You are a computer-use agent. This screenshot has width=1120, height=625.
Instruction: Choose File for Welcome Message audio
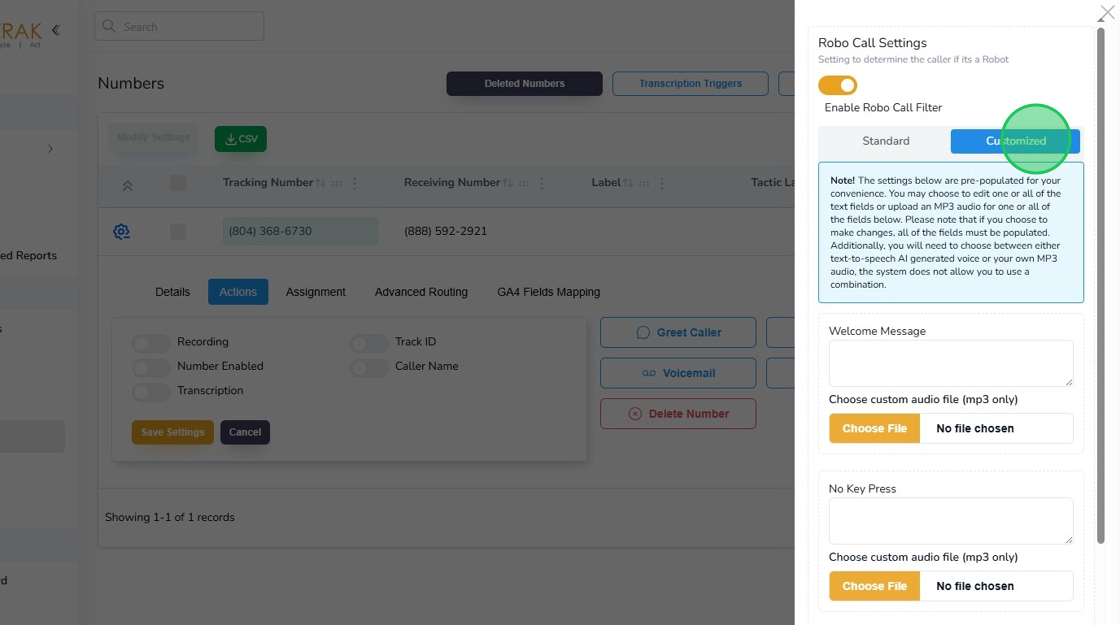coord(874,429)
